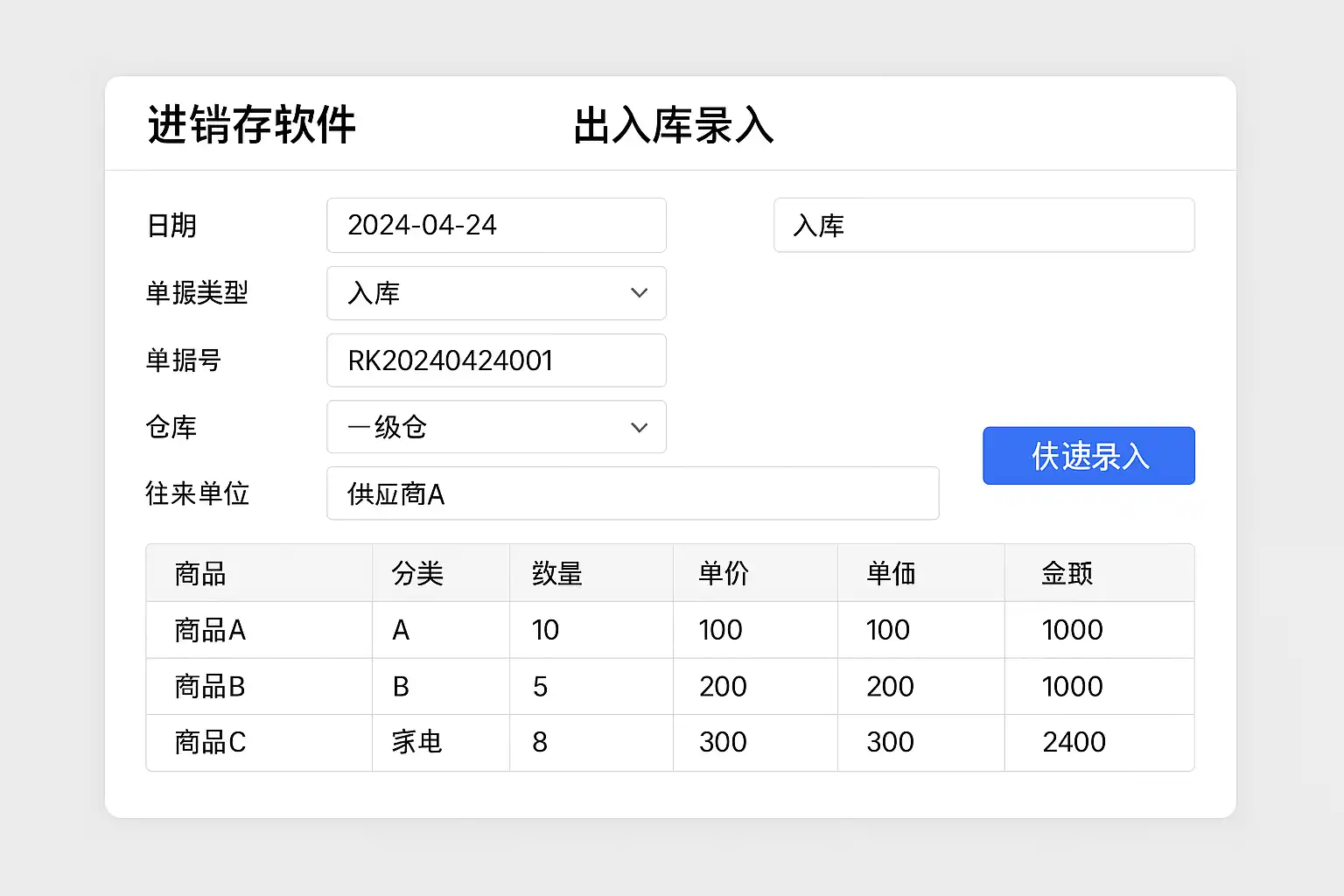The width and height of the screenshot is (1344, 896).
Task: Click the 往来单位 field containing 供应商A
Action: click(632, 493)
